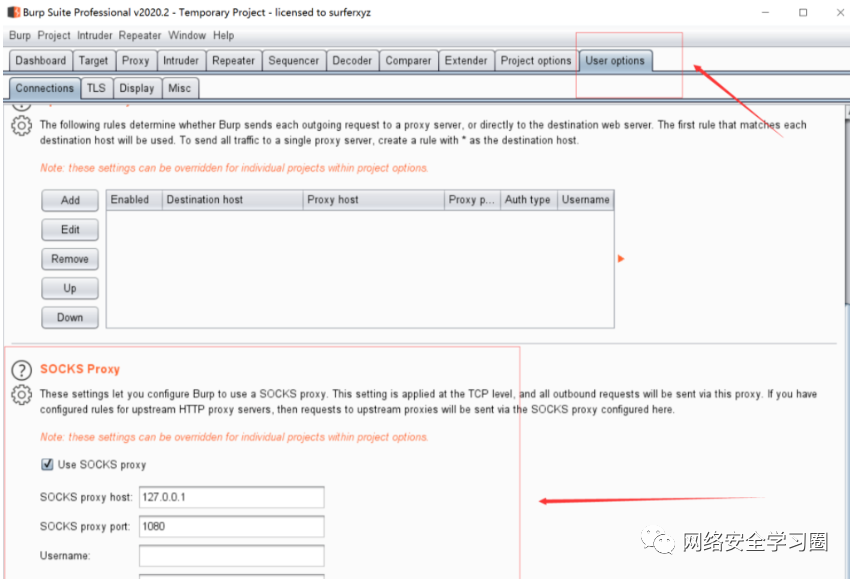
Task: Open the Repeater menu in menu bar
Action: [140, 35]
